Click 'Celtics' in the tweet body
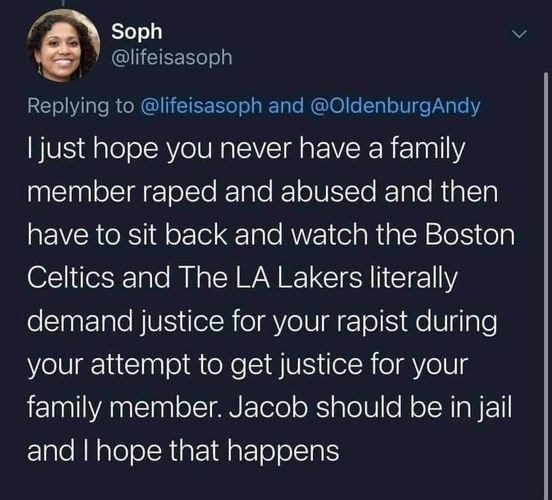Screen dimensions: 552x500 (71, 278)
